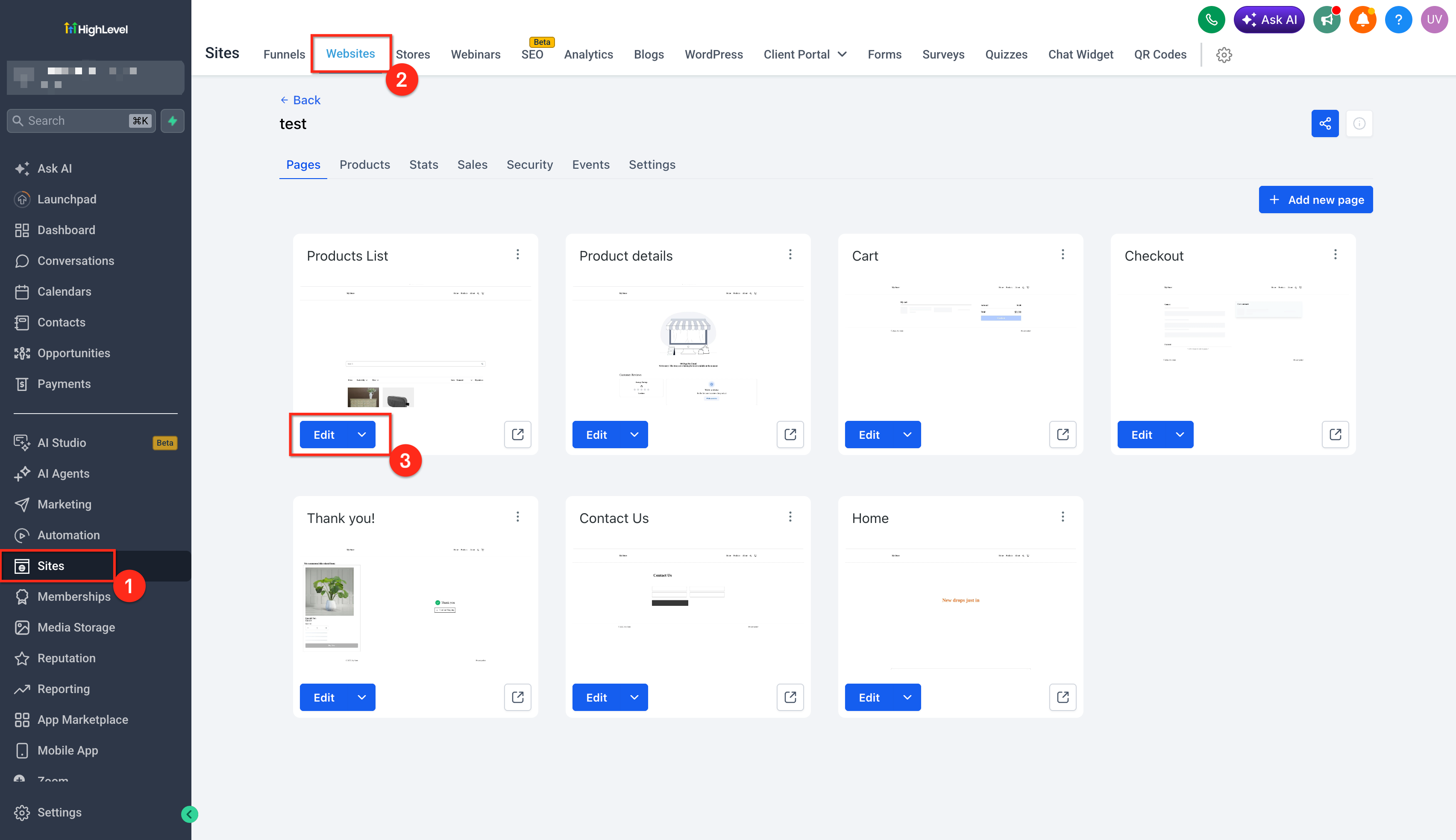1456x840 pixels.
Task: Open the orange notifications bell
Action: (x=1362, y=20)
